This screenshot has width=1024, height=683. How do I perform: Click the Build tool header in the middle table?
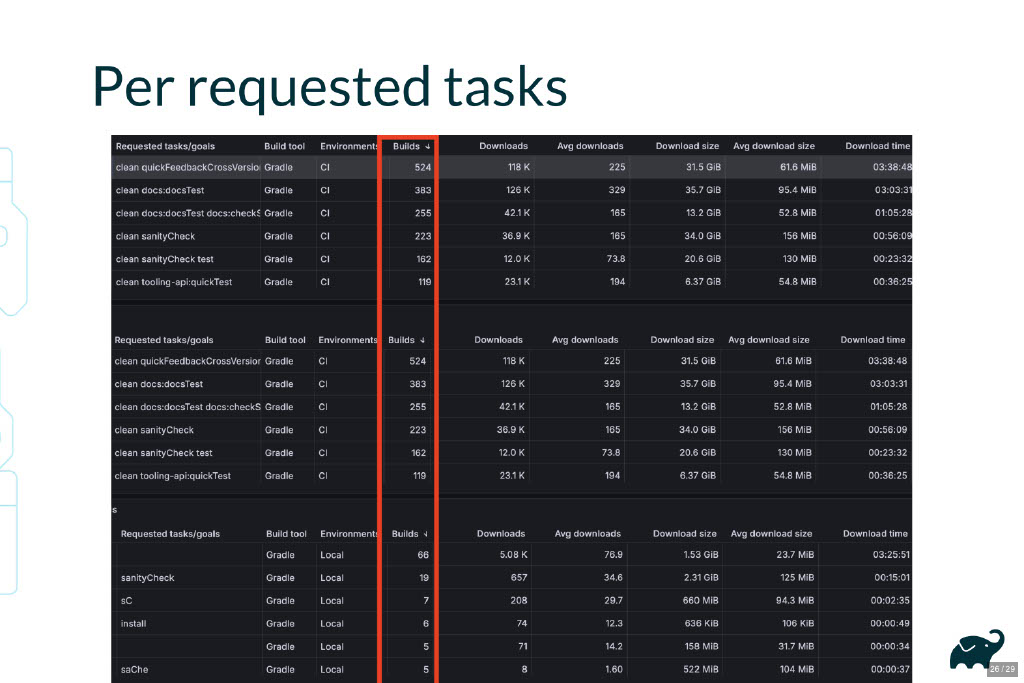[285, 340]
